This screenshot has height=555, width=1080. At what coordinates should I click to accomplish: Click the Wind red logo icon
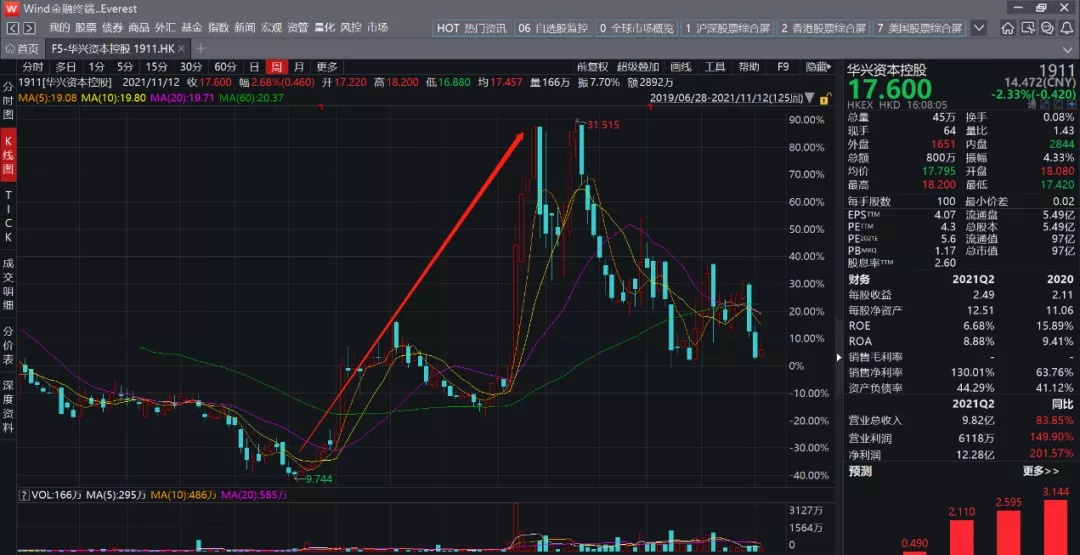[12, 8]
